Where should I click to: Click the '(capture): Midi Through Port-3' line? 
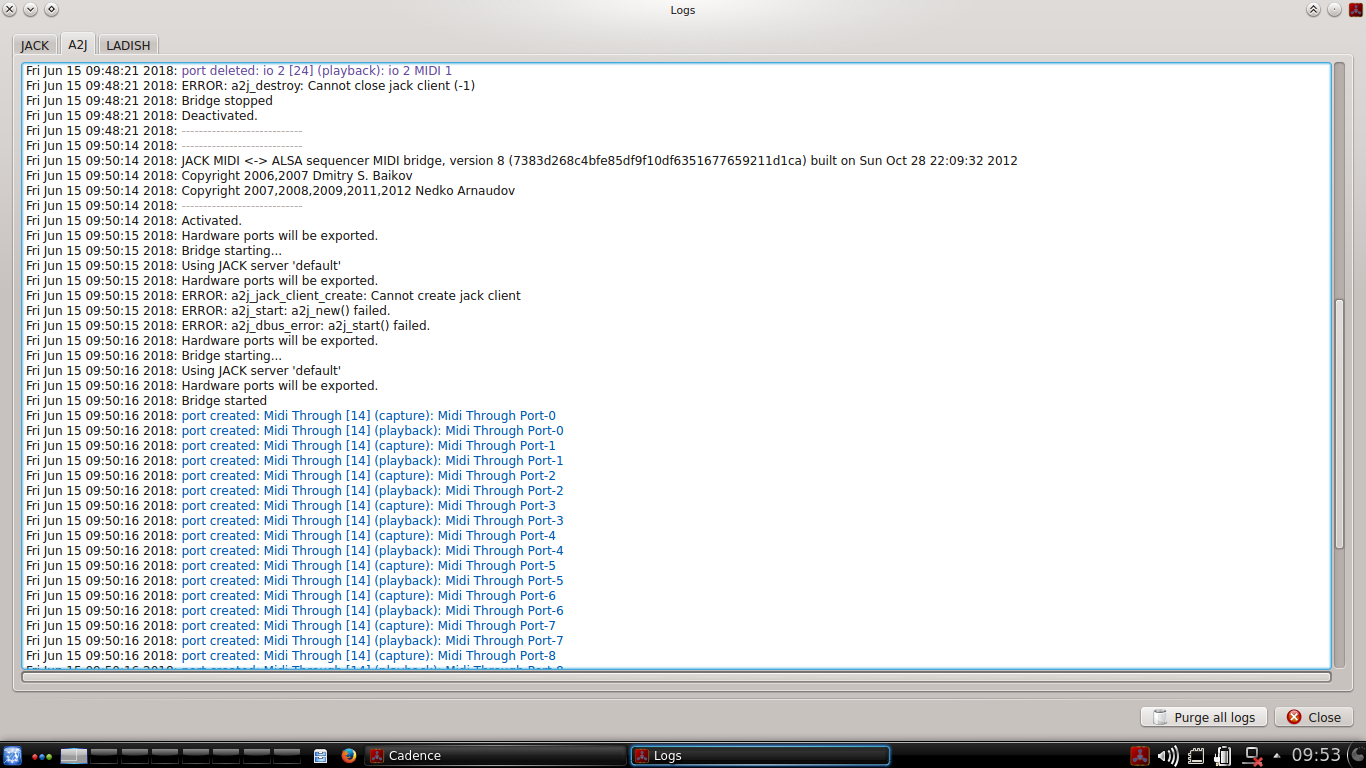(291, 506)
